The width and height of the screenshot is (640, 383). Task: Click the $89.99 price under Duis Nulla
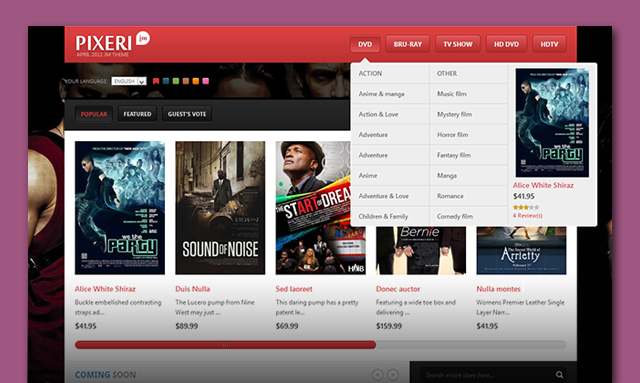187,326
